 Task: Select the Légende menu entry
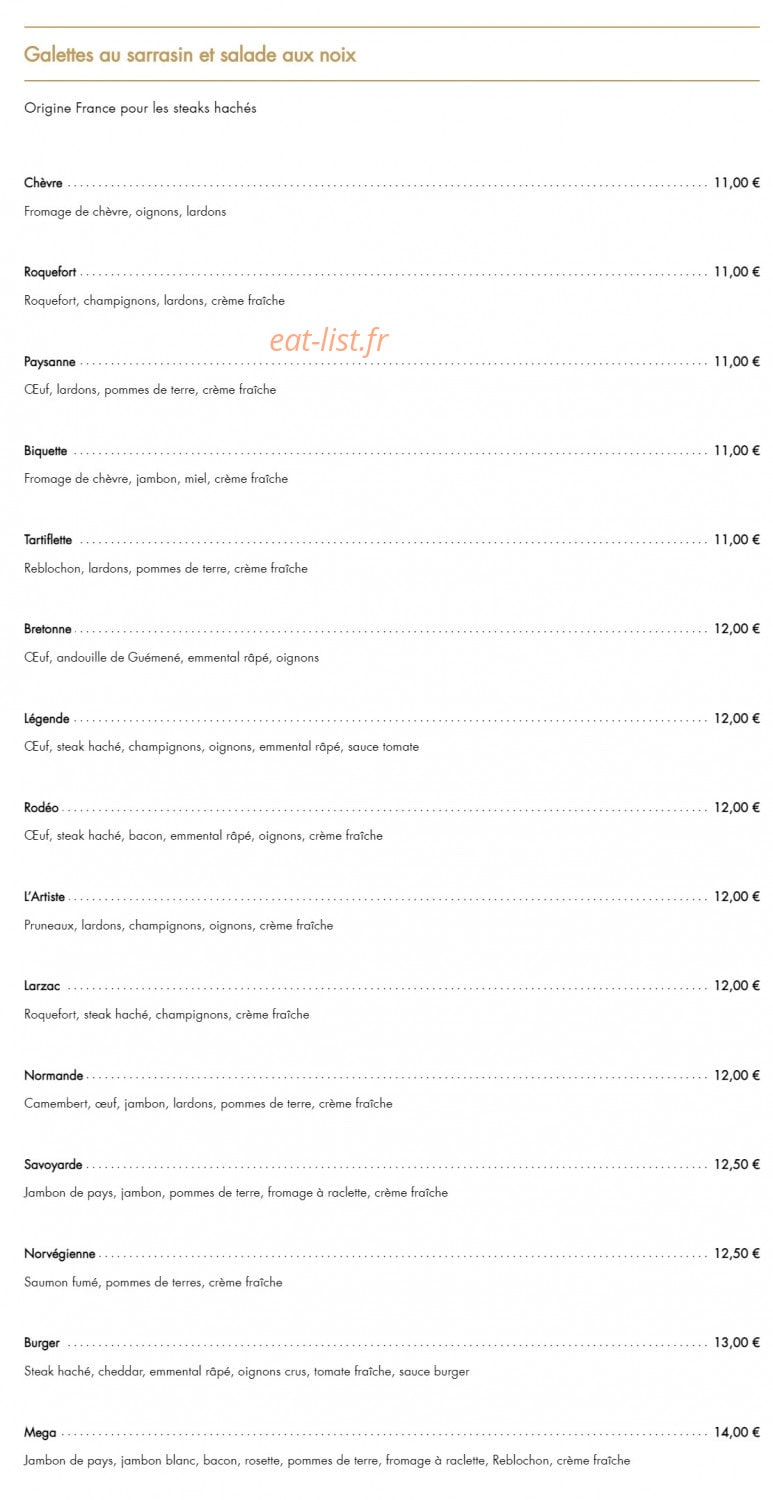[x=47, y=719]
